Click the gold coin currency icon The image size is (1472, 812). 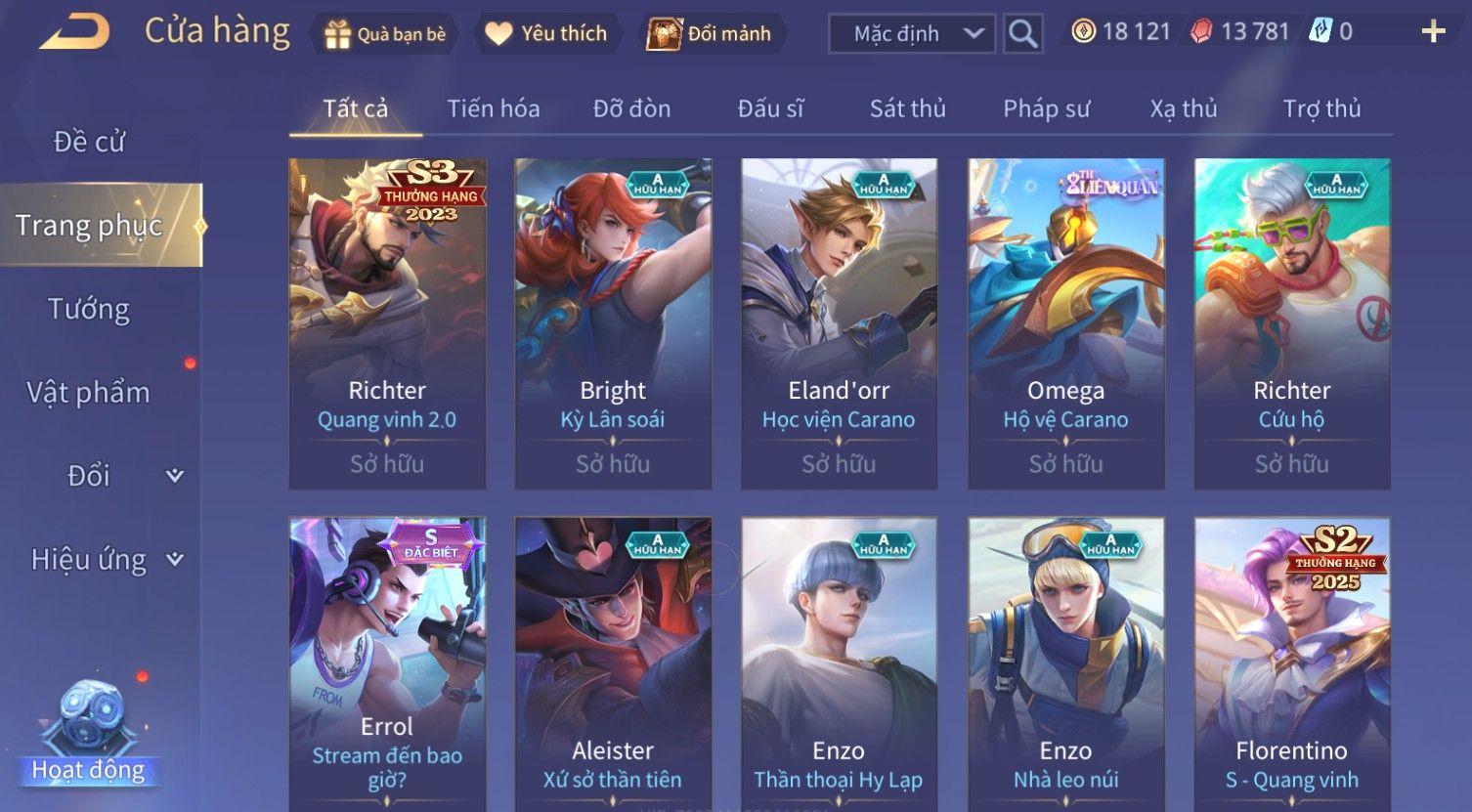1083,31
